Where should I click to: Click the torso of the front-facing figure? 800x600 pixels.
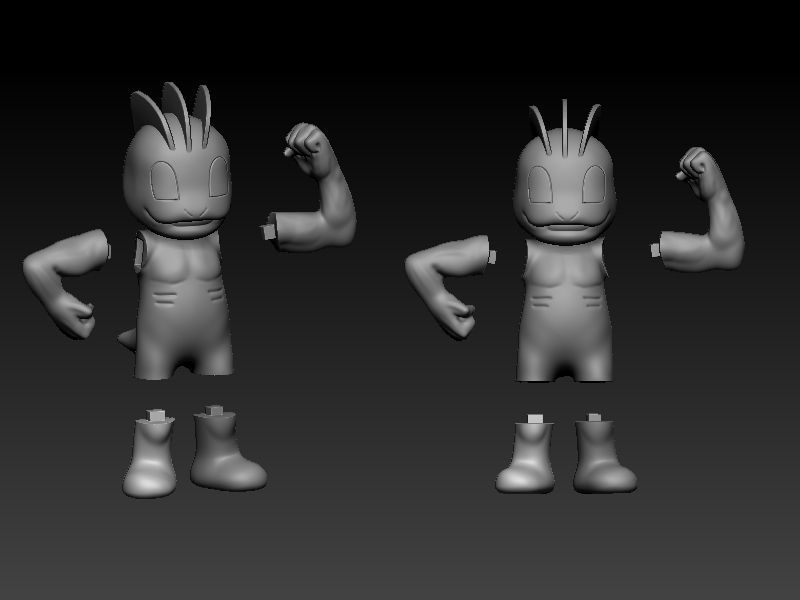point(565,311)
